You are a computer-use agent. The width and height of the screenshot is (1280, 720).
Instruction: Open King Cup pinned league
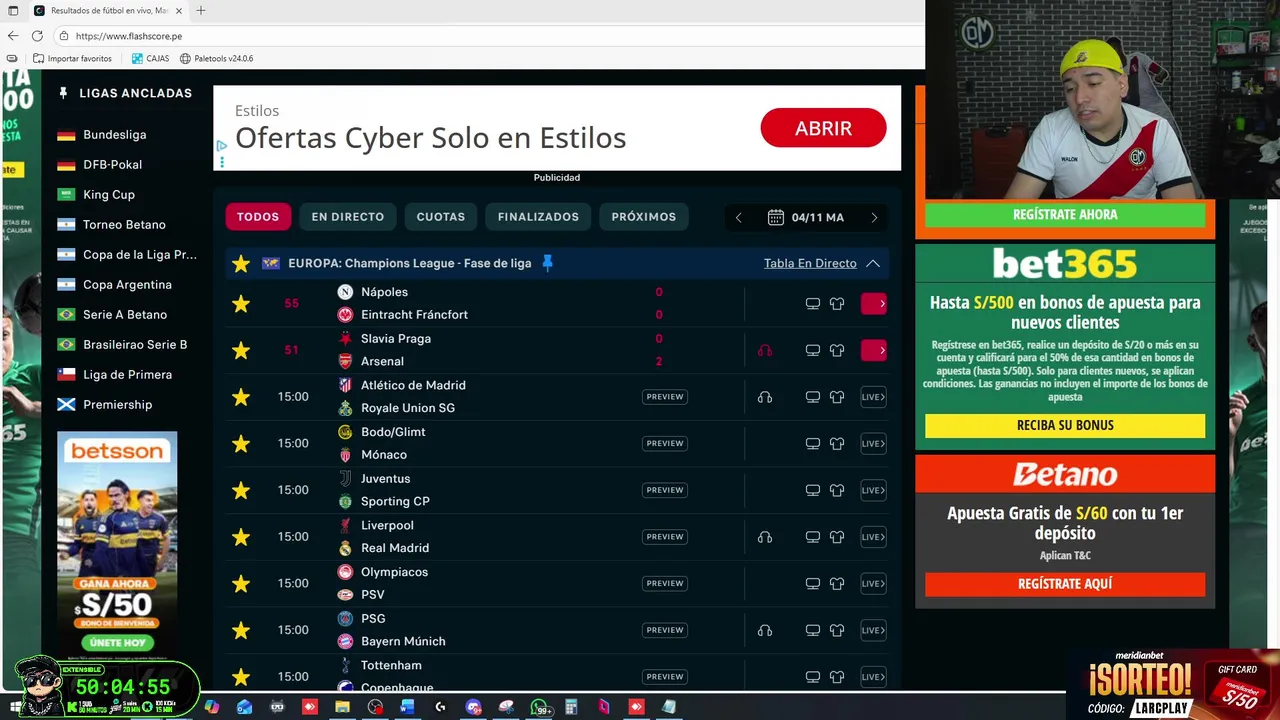pos(108,195)
